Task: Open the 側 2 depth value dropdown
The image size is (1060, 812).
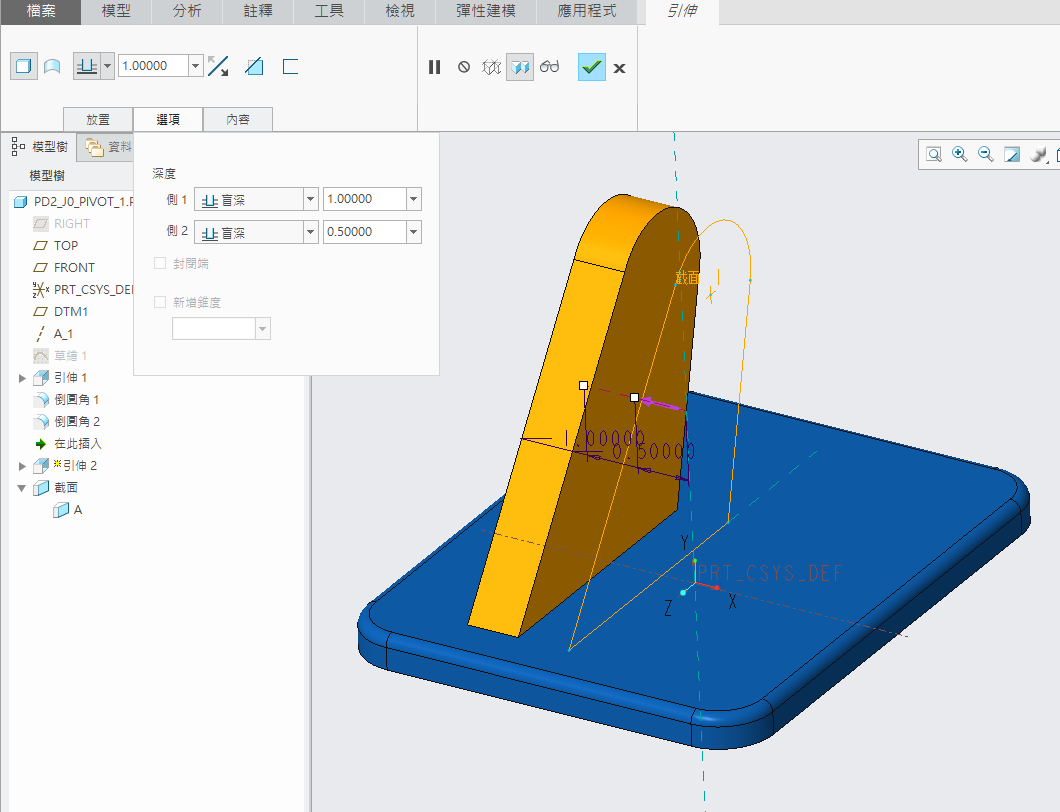Action: point(413,232)
